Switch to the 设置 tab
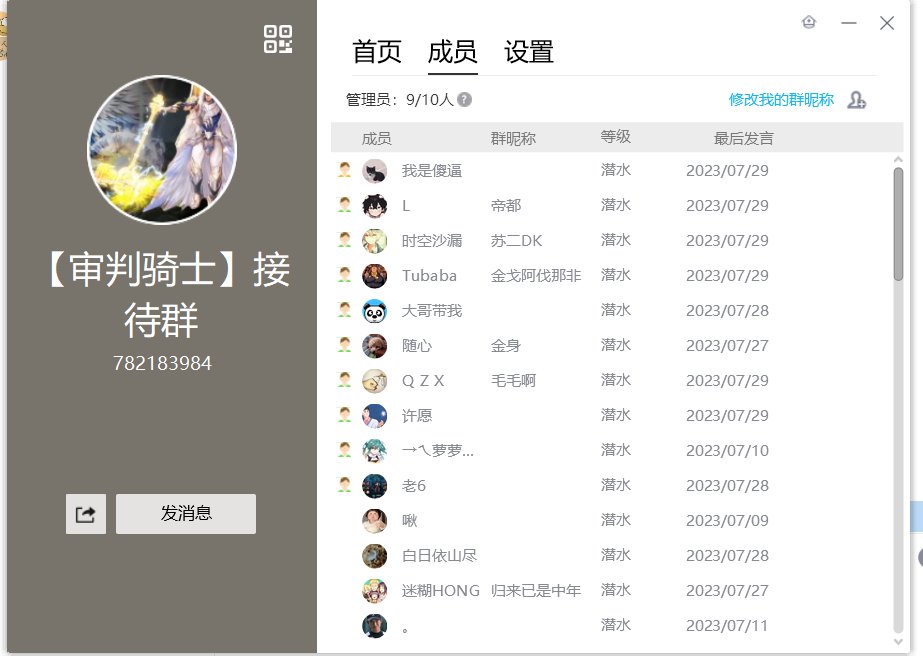The height and width of the screenshot is (656, 923). coord(529,52)
